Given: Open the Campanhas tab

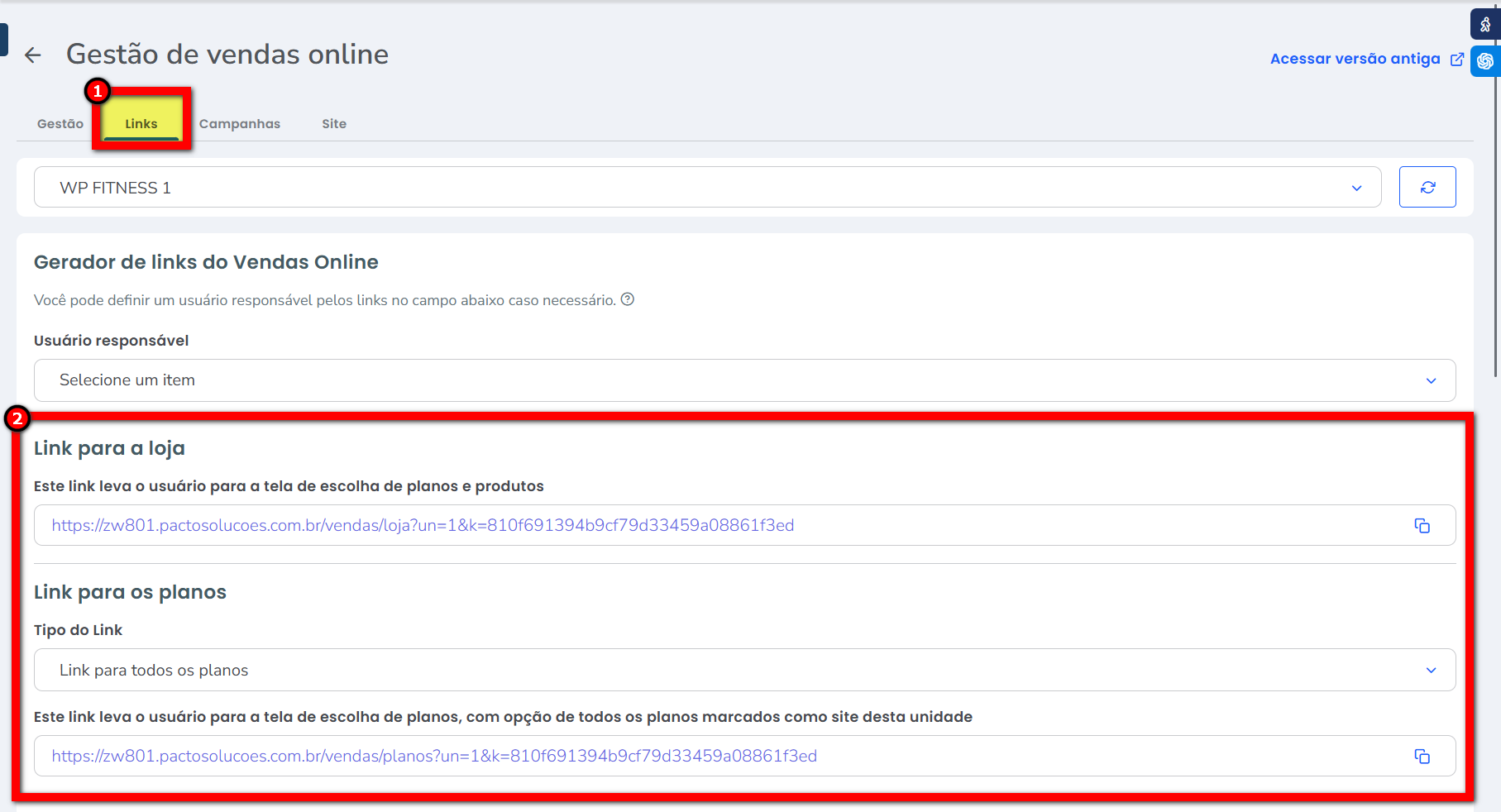Looking at the screenshot, I should click(240, 124).
